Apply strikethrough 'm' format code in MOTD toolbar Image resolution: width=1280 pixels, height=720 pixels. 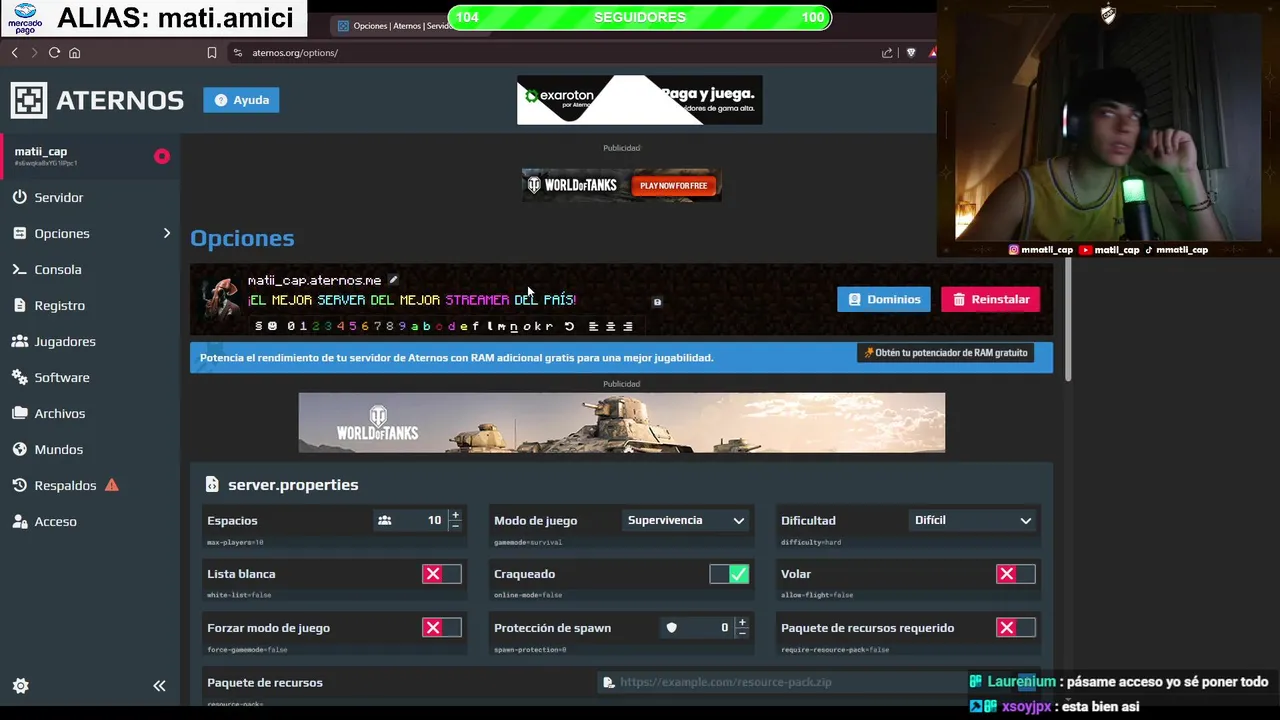[x=501, y=326]
